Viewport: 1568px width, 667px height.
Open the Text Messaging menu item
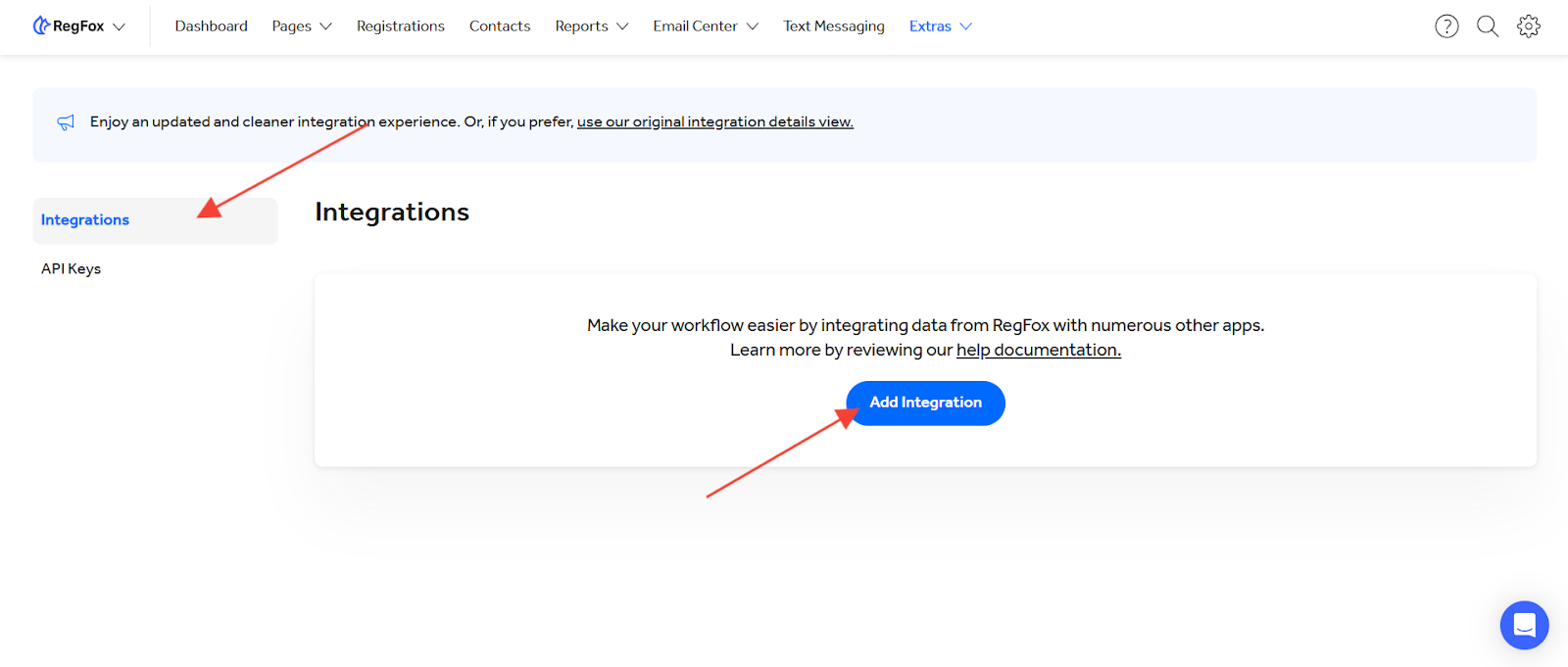point(834,26)
